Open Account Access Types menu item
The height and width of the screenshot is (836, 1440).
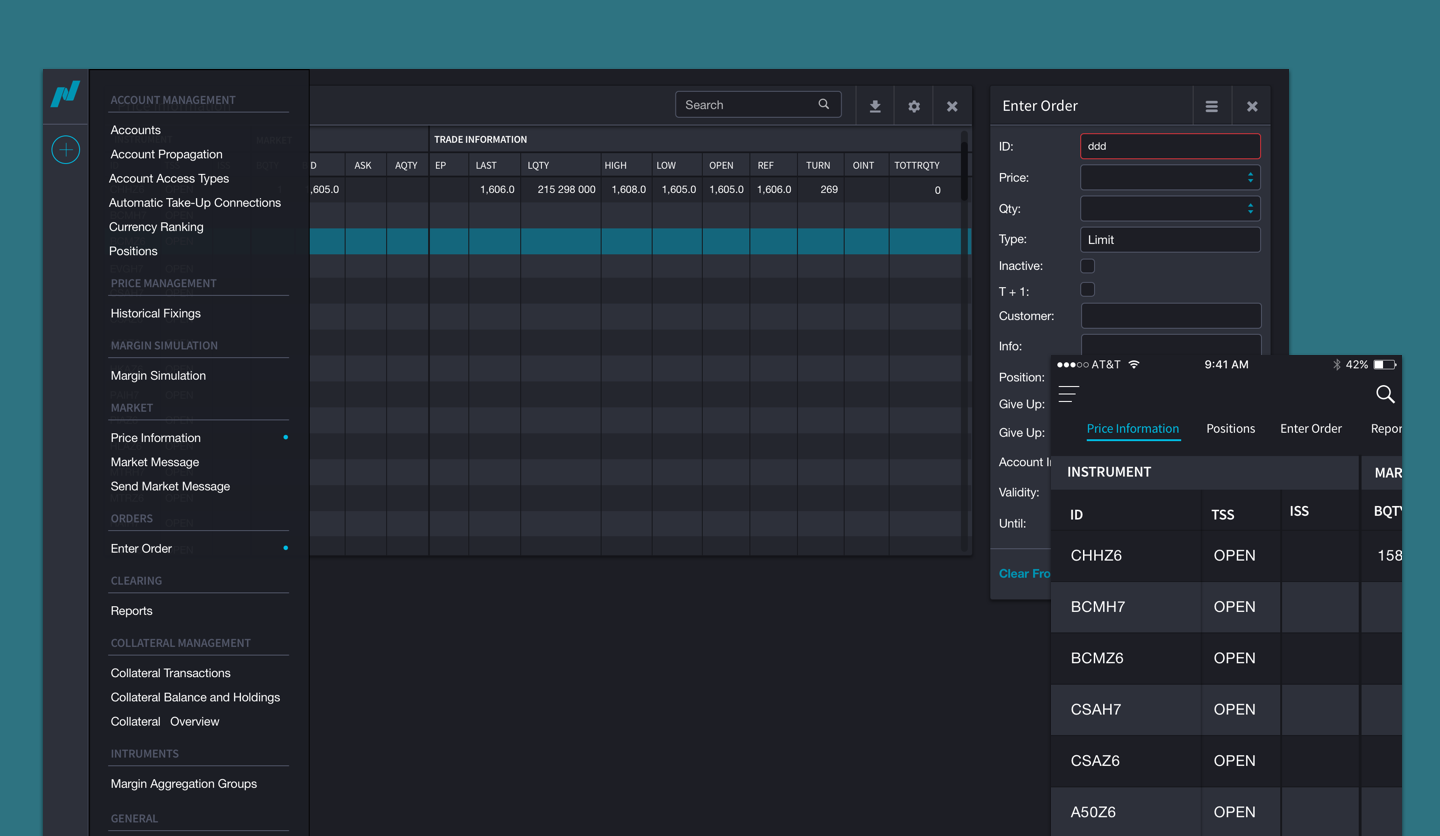coord(169,178)
